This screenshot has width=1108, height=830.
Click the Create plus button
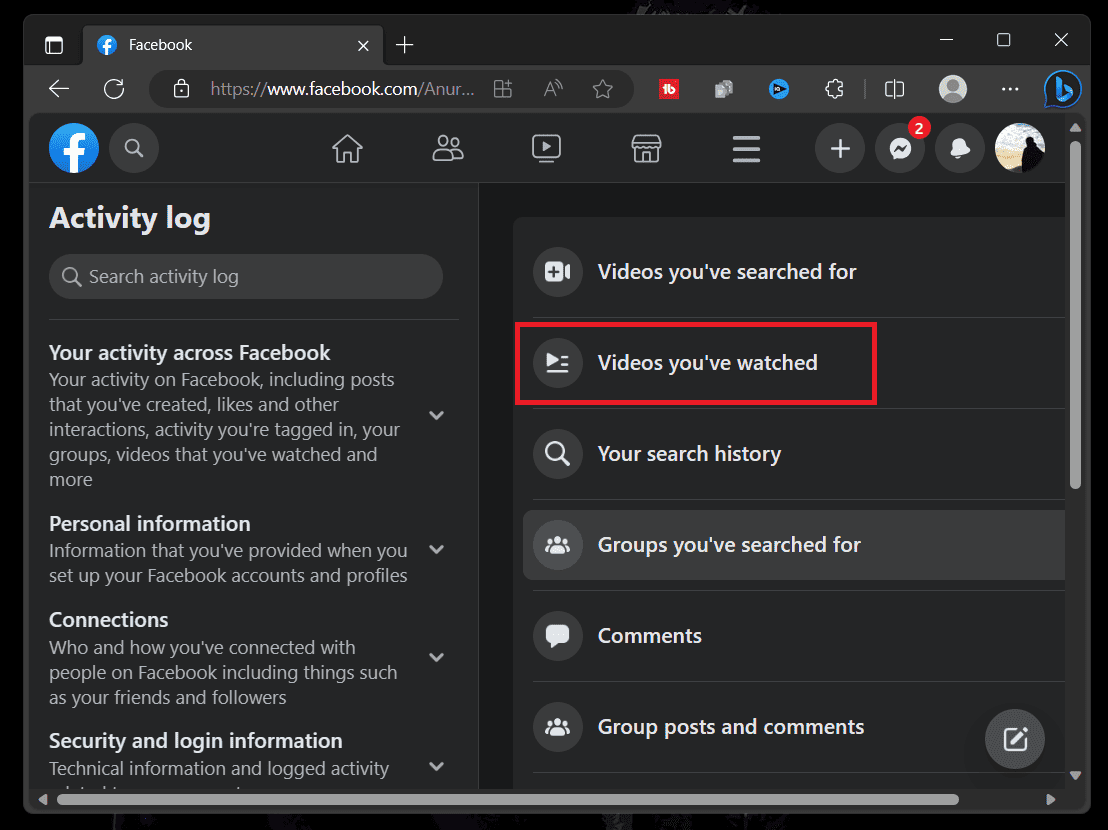pos(839,148)
